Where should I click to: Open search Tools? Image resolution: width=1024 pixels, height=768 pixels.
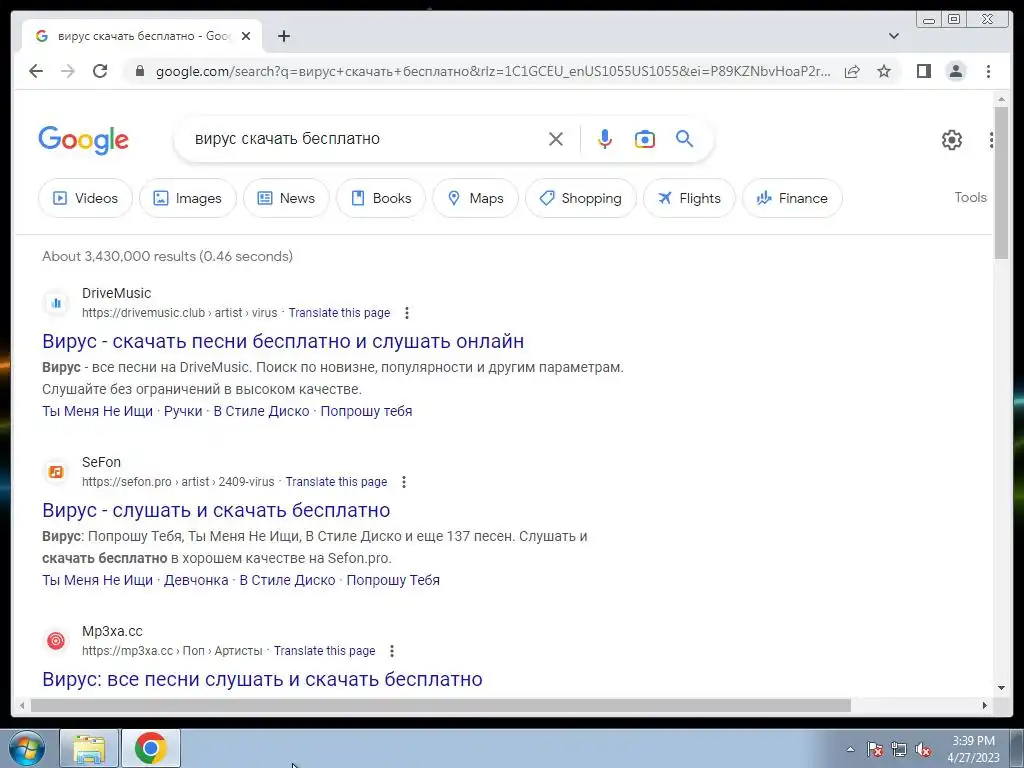pyautogui.click(x=970, y=197)
